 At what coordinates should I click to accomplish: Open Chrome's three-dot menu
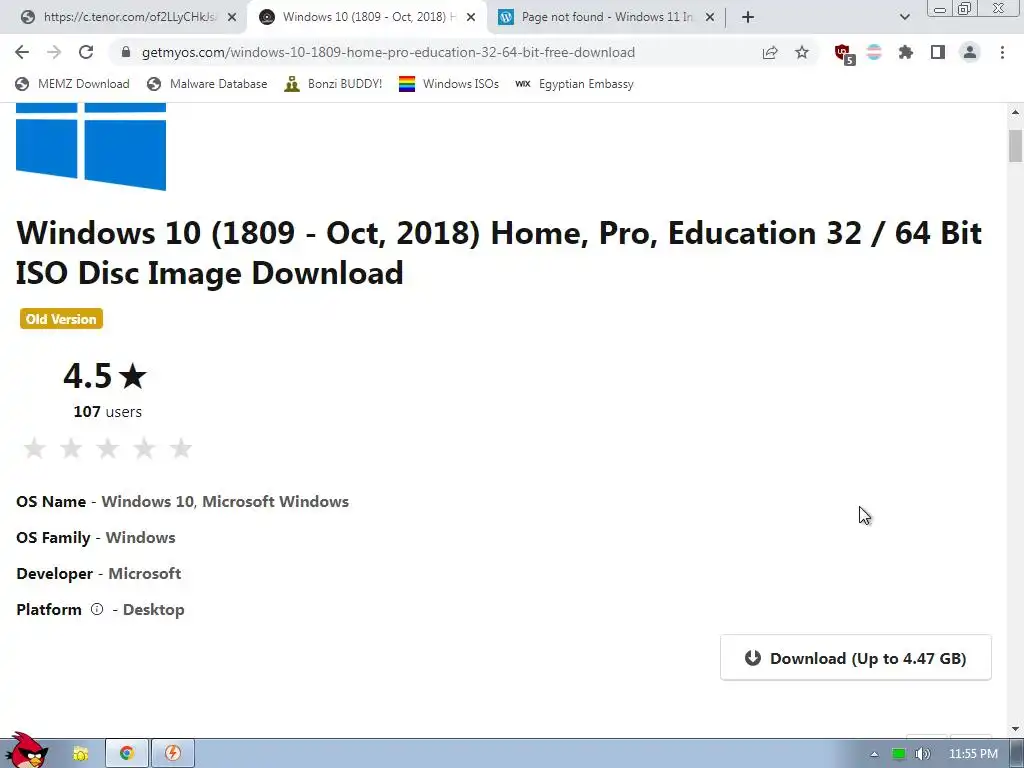[1002, 52]
